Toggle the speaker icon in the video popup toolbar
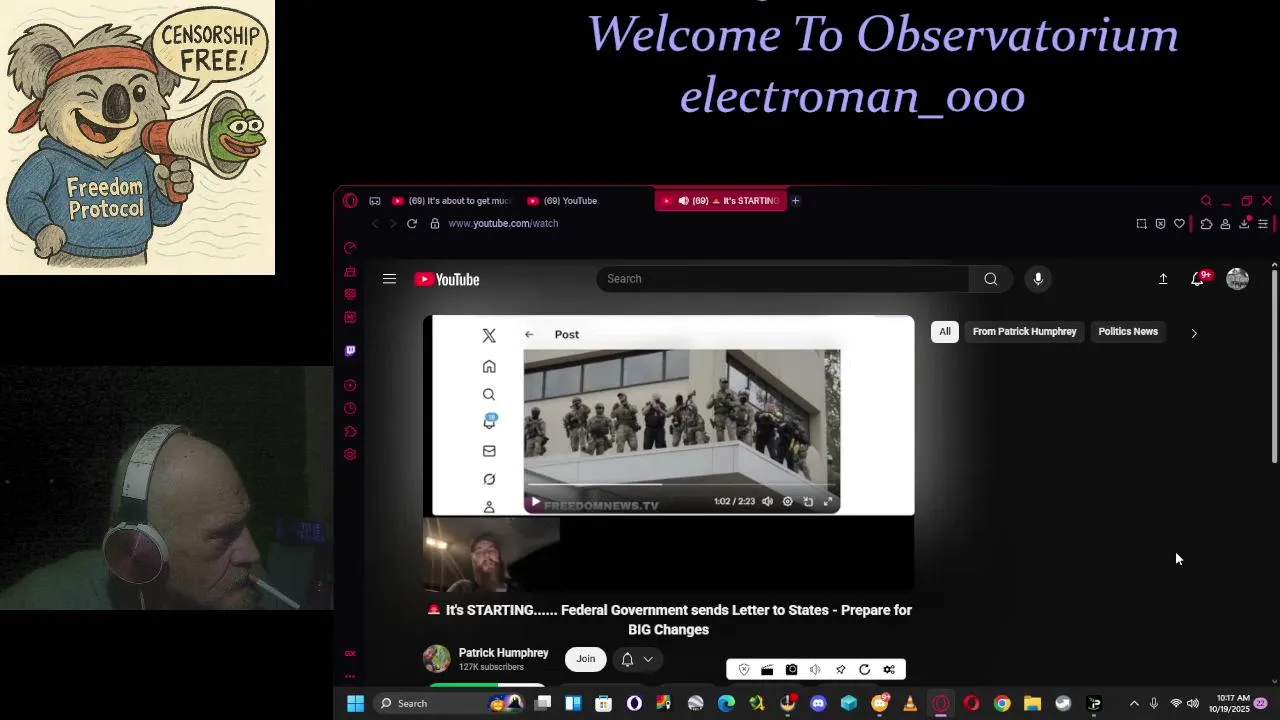Image resolution: width=1280 pixels, height=720 pixels. (815, 670)
